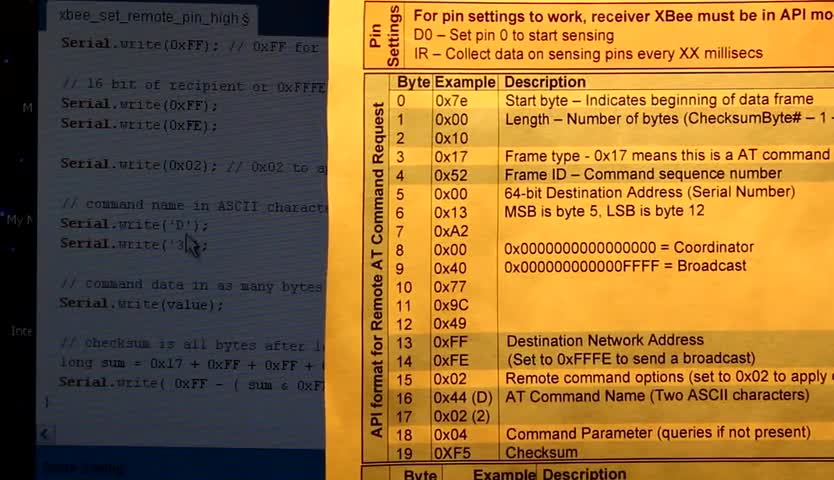Click the 0x9C example value
This screenshot has width=834, height=480.
451,305
